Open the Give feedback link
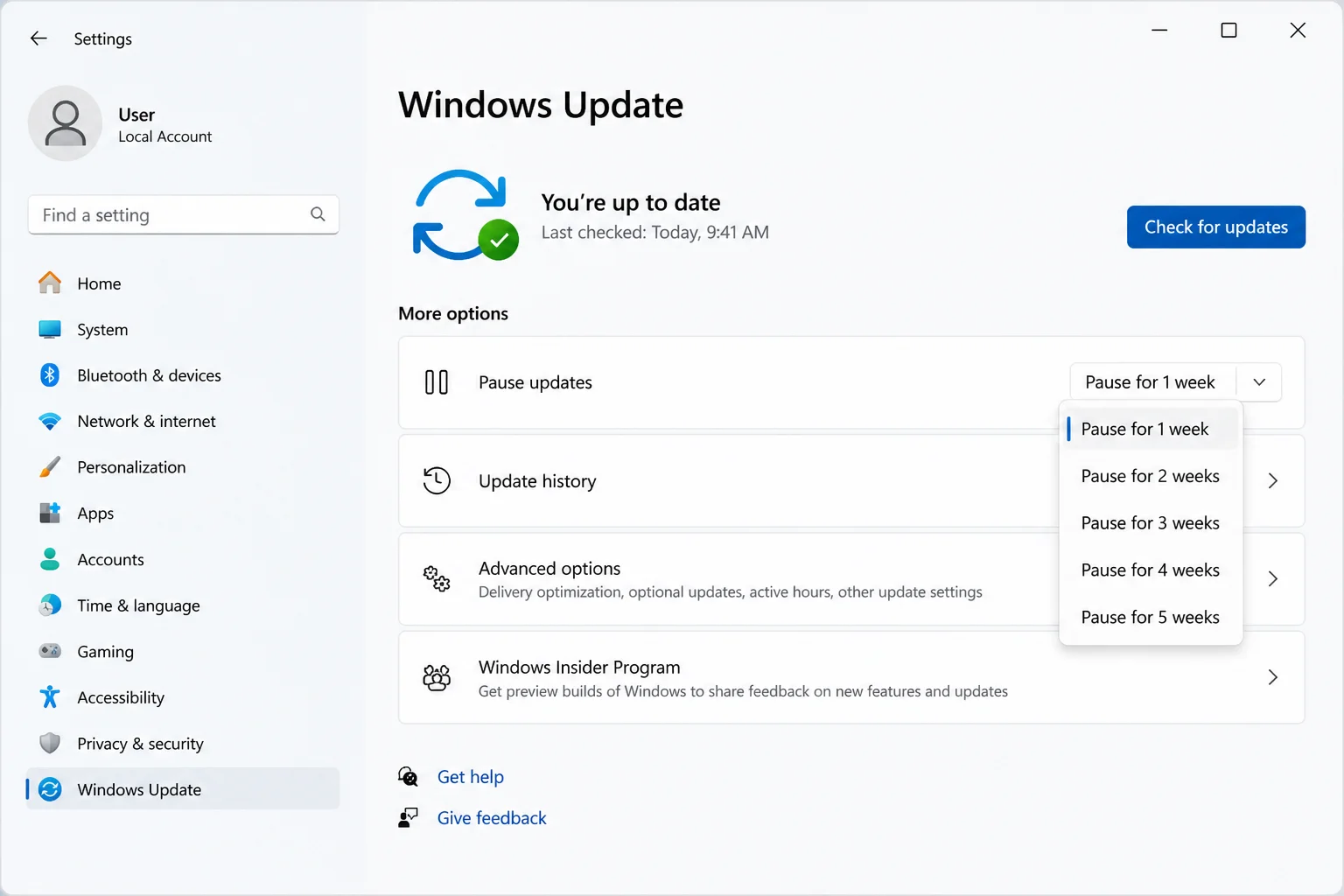 pyautogui.click(x=492, y=817)
